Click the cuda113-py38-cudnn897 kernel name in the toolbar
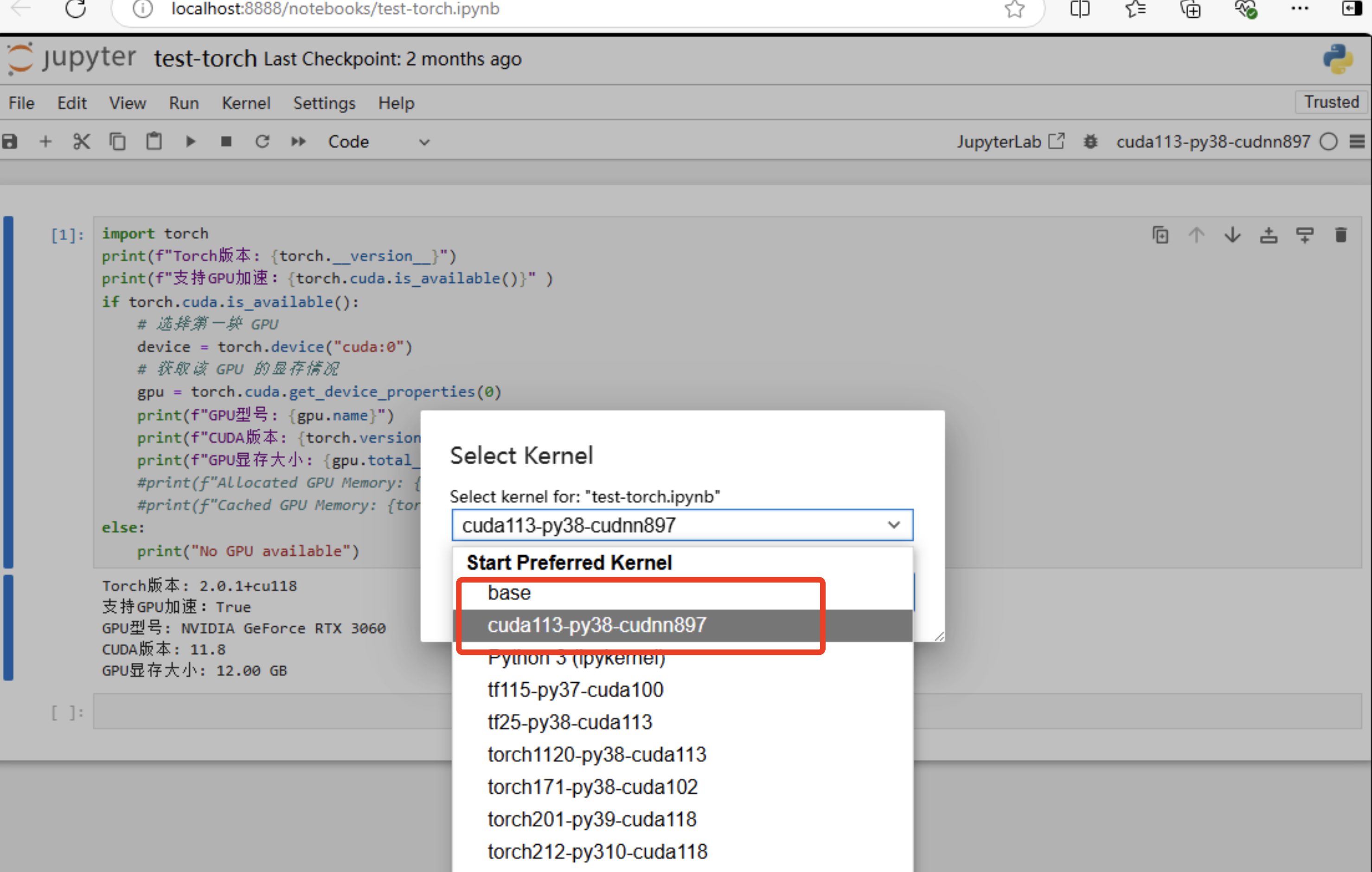 1213,141
